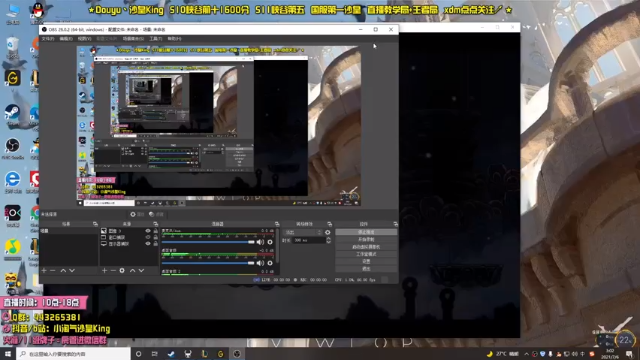Screen dimensions: 640x360
Task: Open the Edit menu in OBS
Action: (x=66, y=39)
